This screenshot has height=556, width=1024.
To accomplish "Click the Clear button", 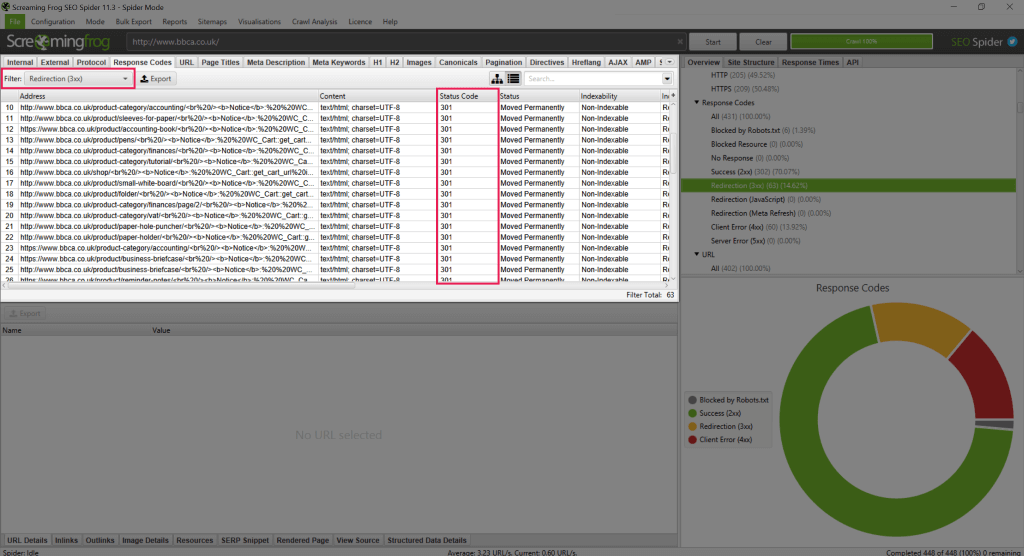I will pos(763,42).
